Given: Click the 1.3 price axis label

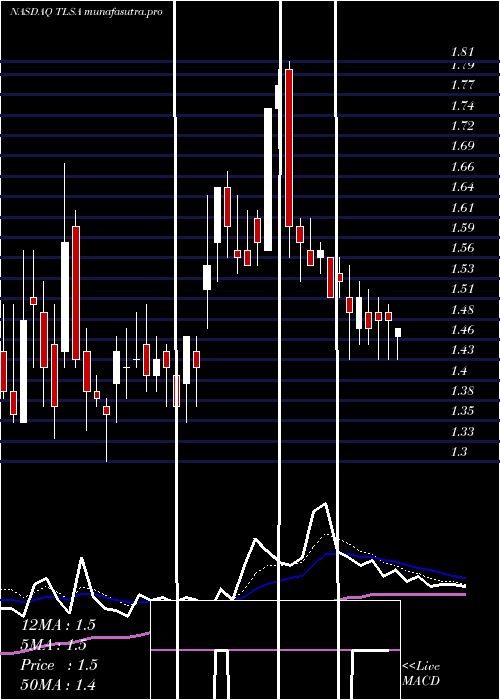Looking at the screenshot, I should point(459,452).
